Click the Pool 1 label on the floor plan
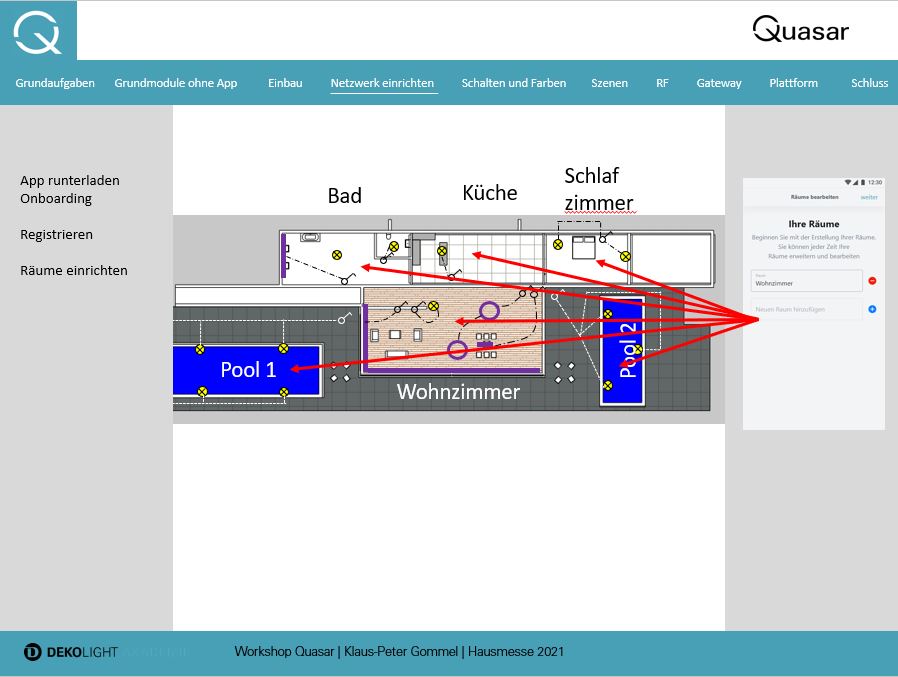The height and width of the screenshot is (677, 898). pos(249,370)
